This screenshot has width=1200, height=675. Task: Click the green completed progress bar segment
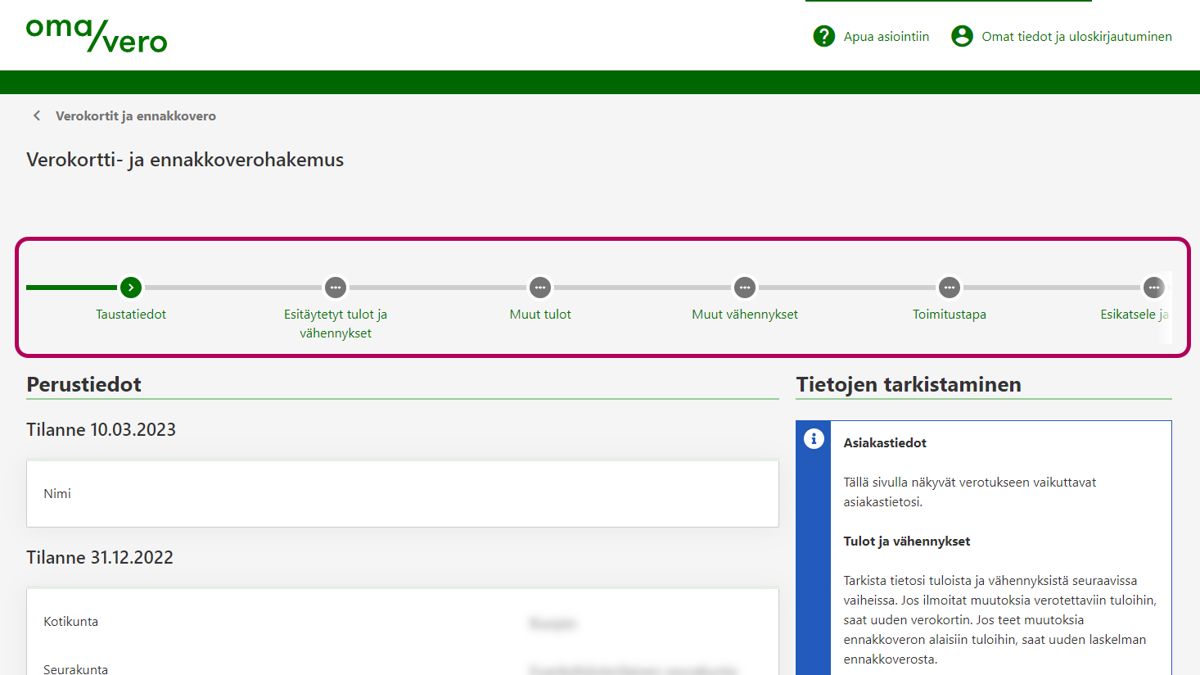[72, 287]
